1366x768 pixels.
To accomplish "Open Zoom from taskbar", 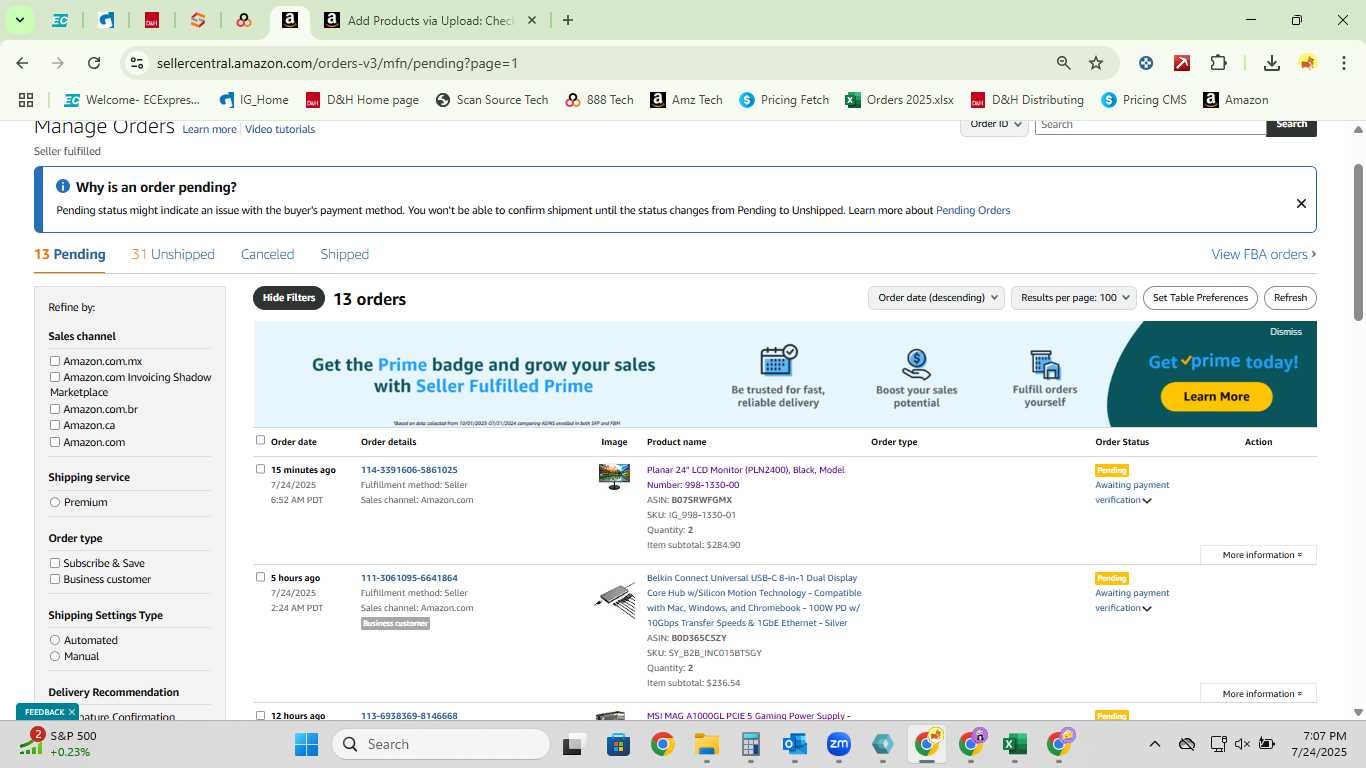I will [838, 744].
